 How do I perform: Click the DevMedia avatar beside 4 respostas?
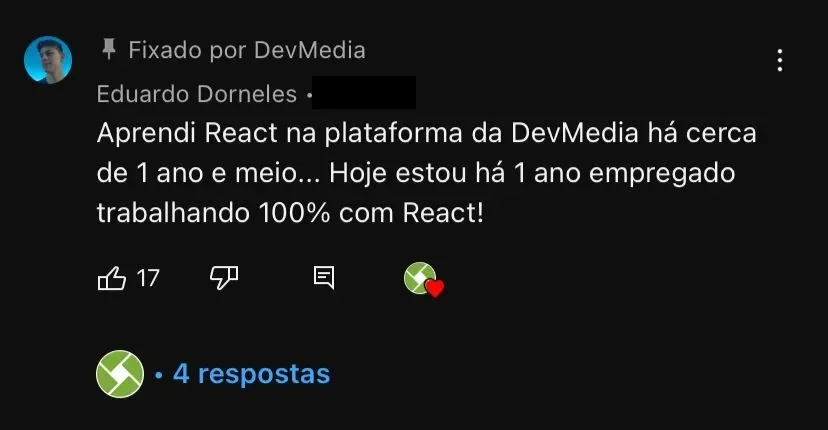coord(120,373)
